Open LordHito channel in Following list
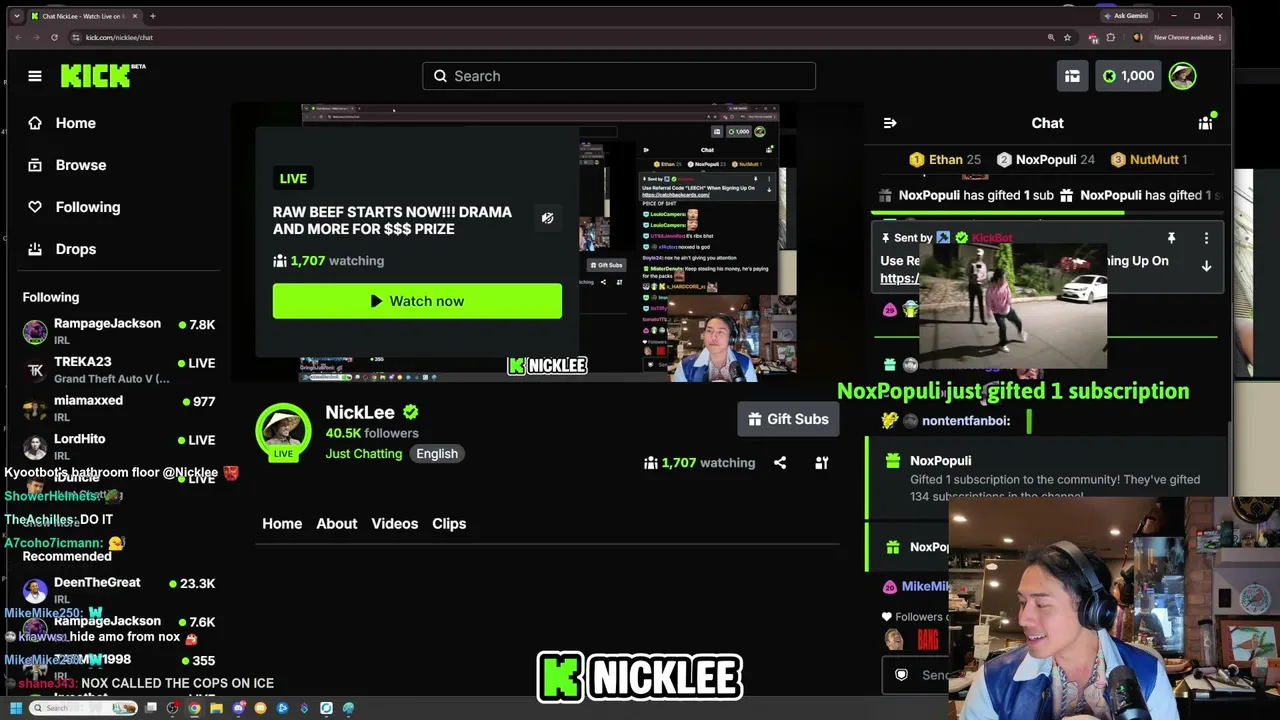The image size is (1280, 720). pos(119,446)
